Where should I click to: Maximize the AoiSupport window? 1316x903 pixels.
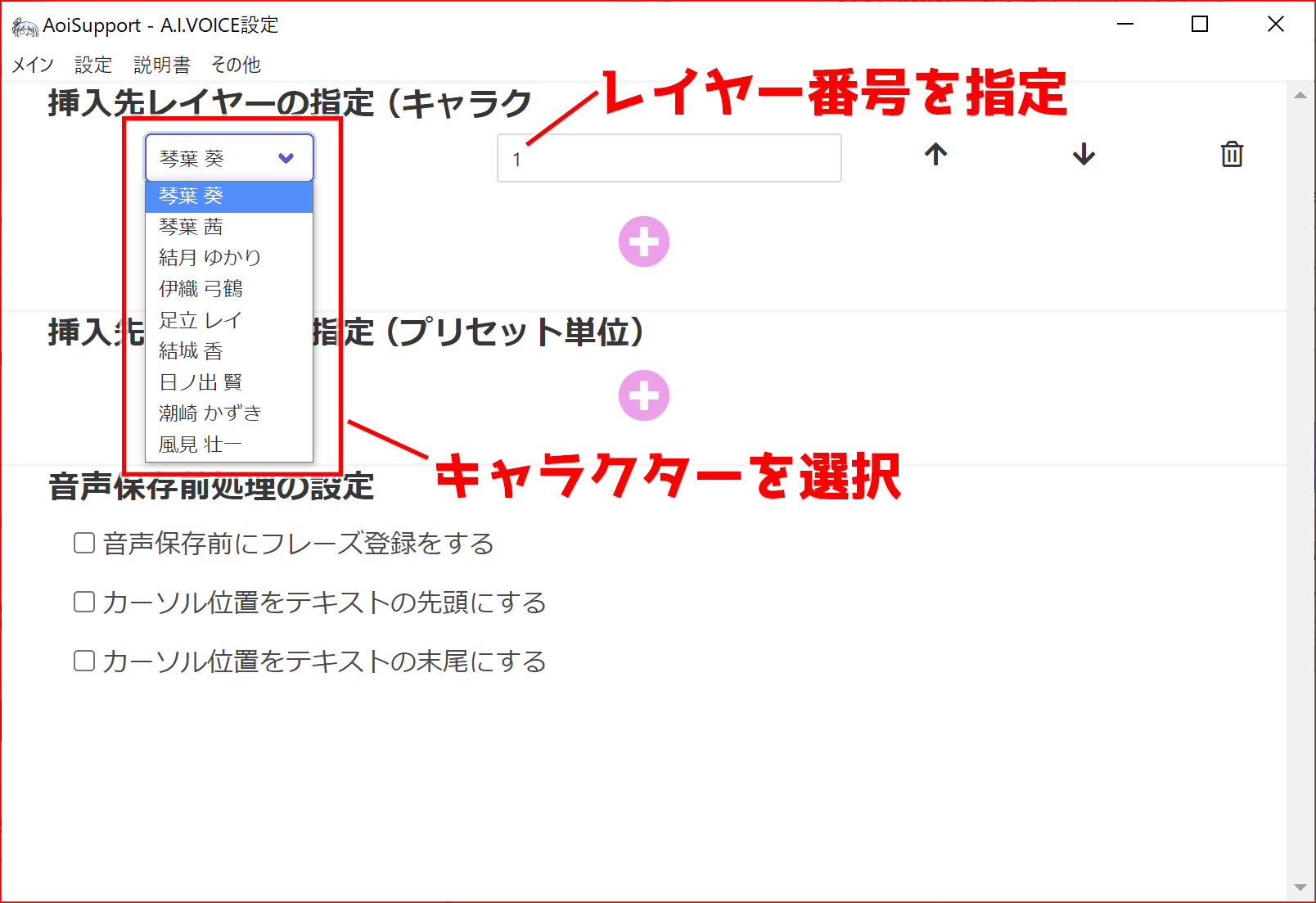click(1200, 25)
